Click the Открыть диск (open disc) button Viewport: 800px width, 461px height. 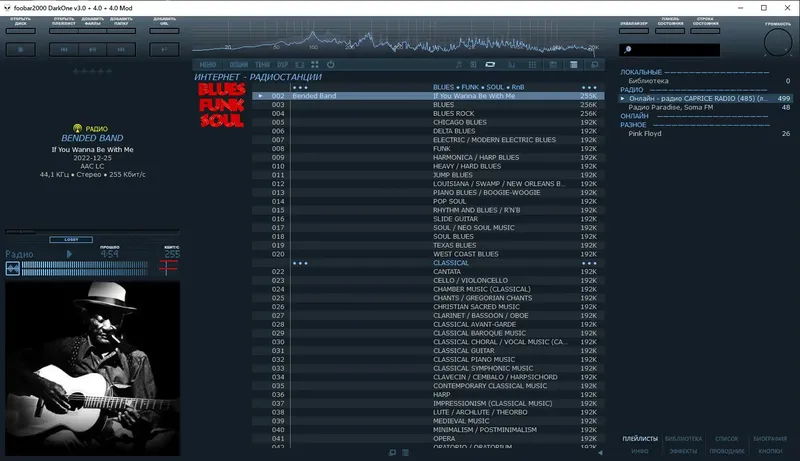click(x=20, y=31)
